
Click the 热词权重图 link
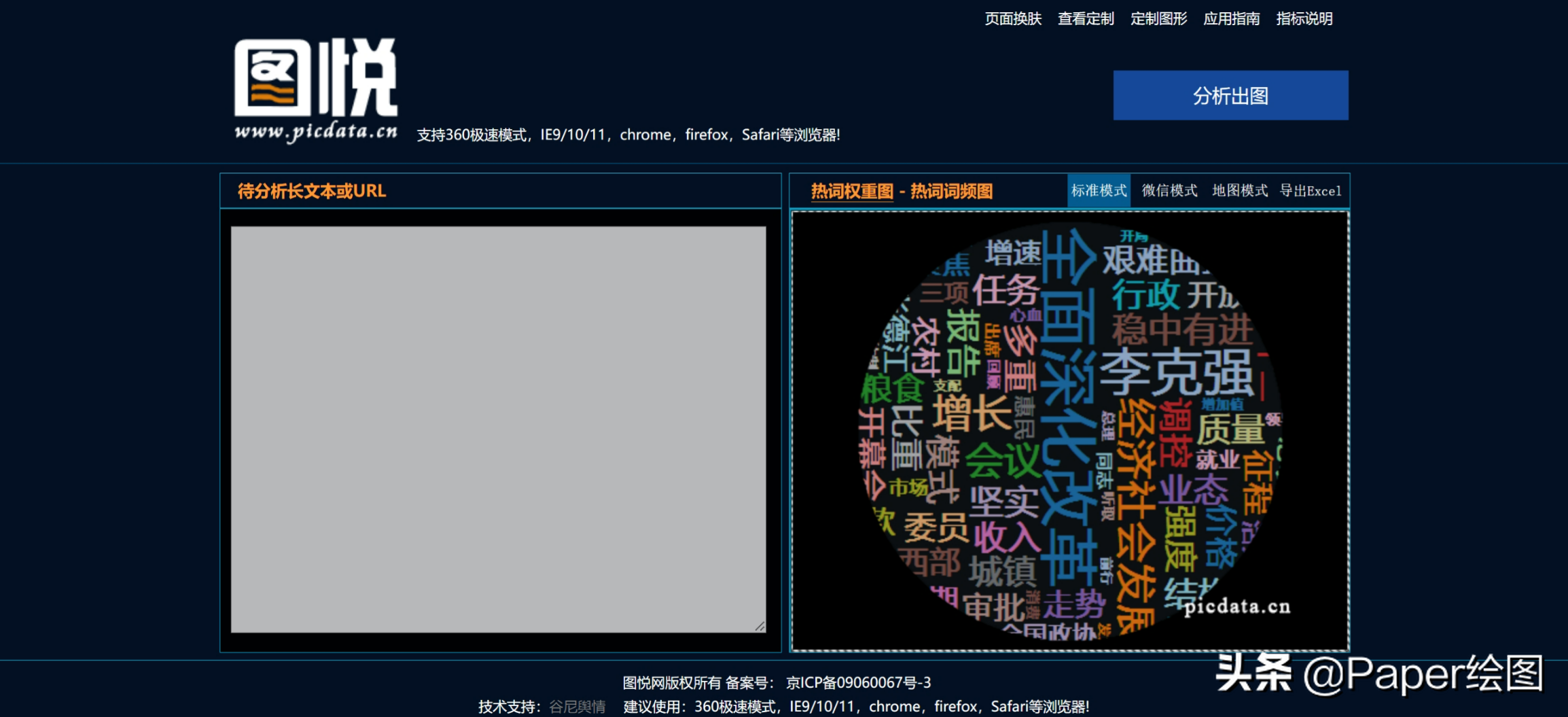click(x=853, y=190)
